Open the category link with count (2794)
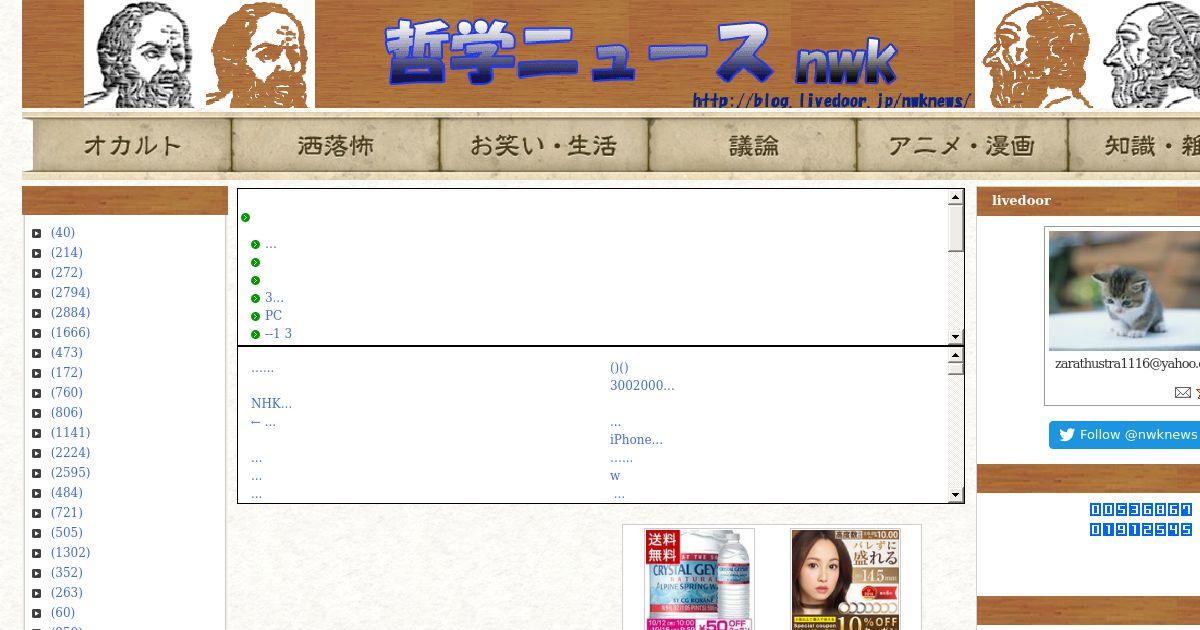This screenshot has width=1200, height=630. point(70,293)
